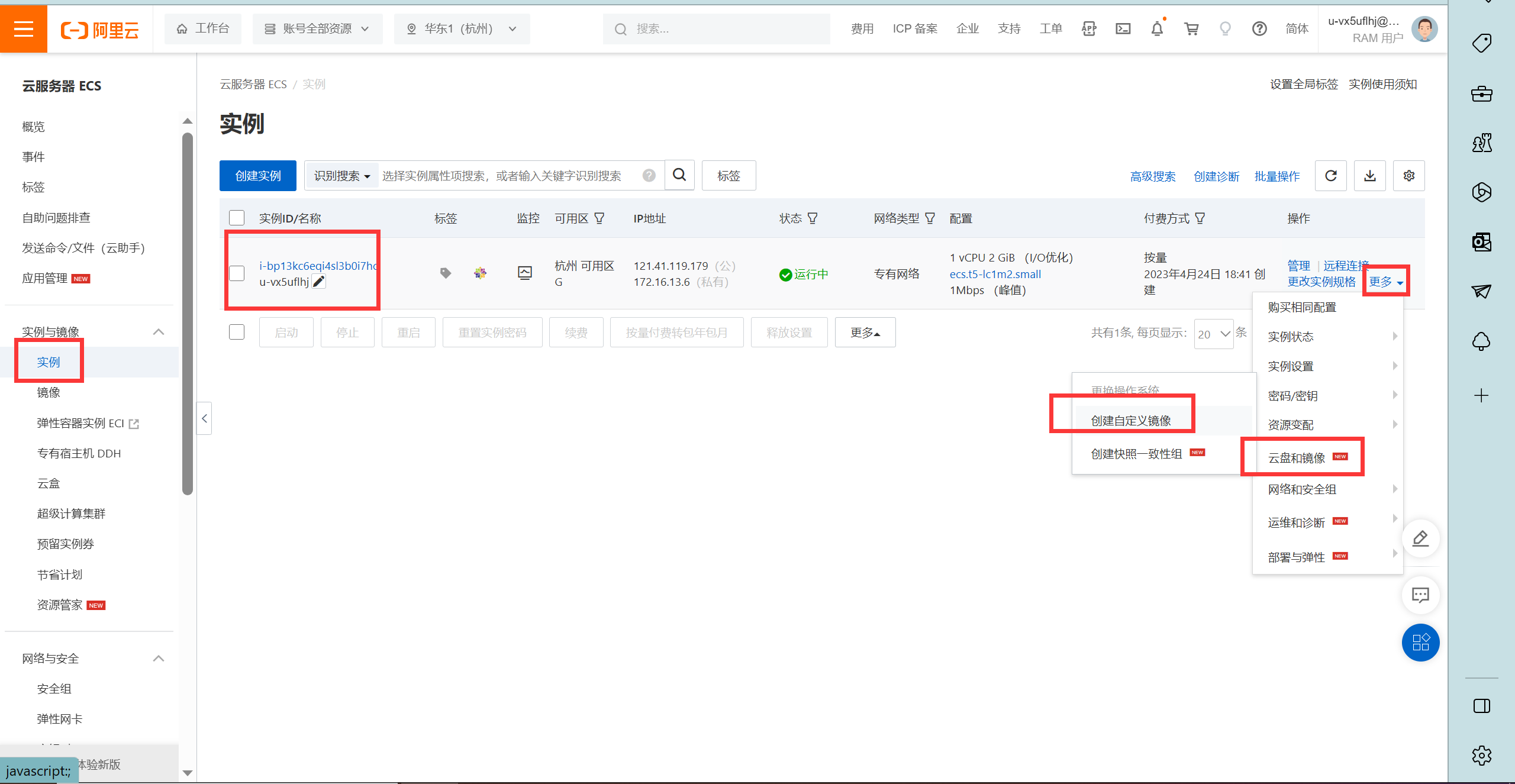Collapse the left sidebar panel arrow
The image size is (1515, 784).
(x=204, y=418)
